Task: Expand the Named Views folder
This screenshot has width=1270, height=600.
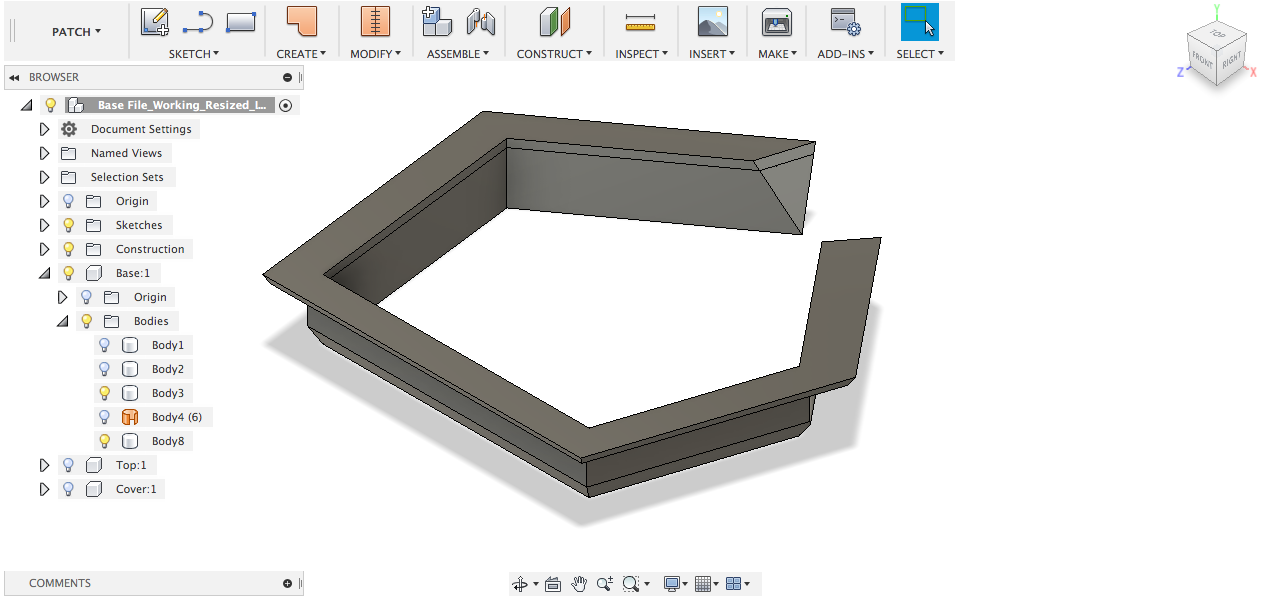Action: click(44, 153)
